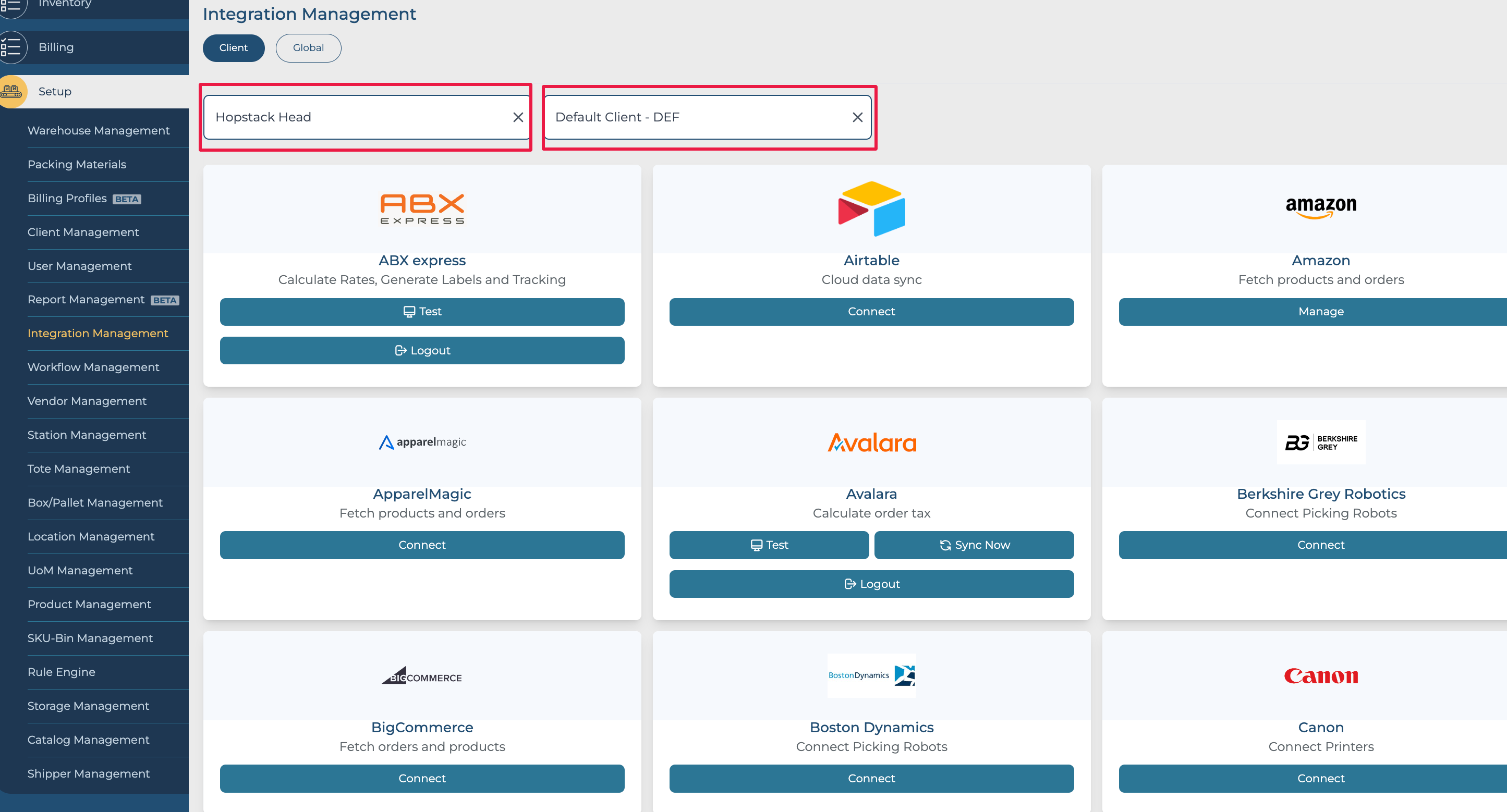Switch to the Global tab

[308, 48]
